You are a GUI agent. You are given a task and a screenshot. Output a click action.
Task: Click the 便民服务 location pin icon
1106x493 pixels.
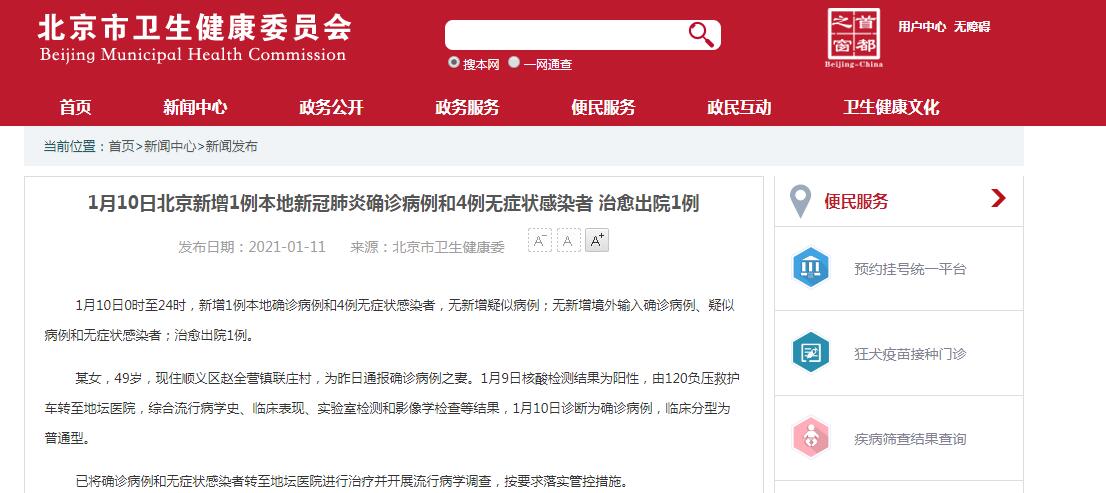800,201
